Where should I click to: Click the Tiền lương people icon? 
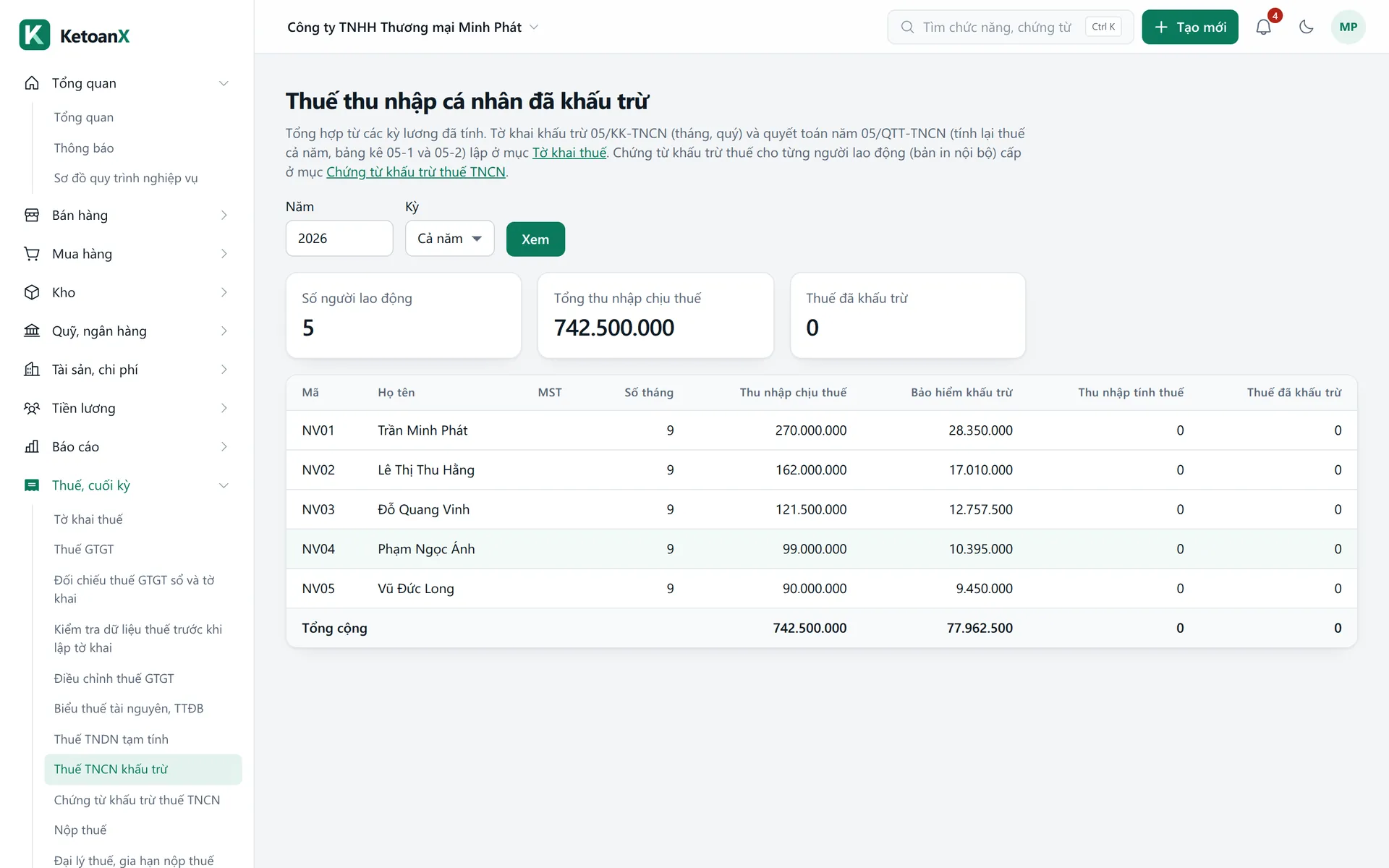pos(32,408)
